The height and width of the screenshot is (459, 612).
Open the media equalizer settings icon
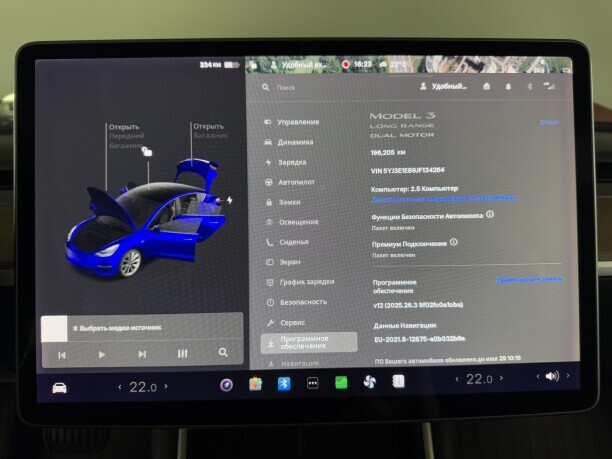coord(182,354)
